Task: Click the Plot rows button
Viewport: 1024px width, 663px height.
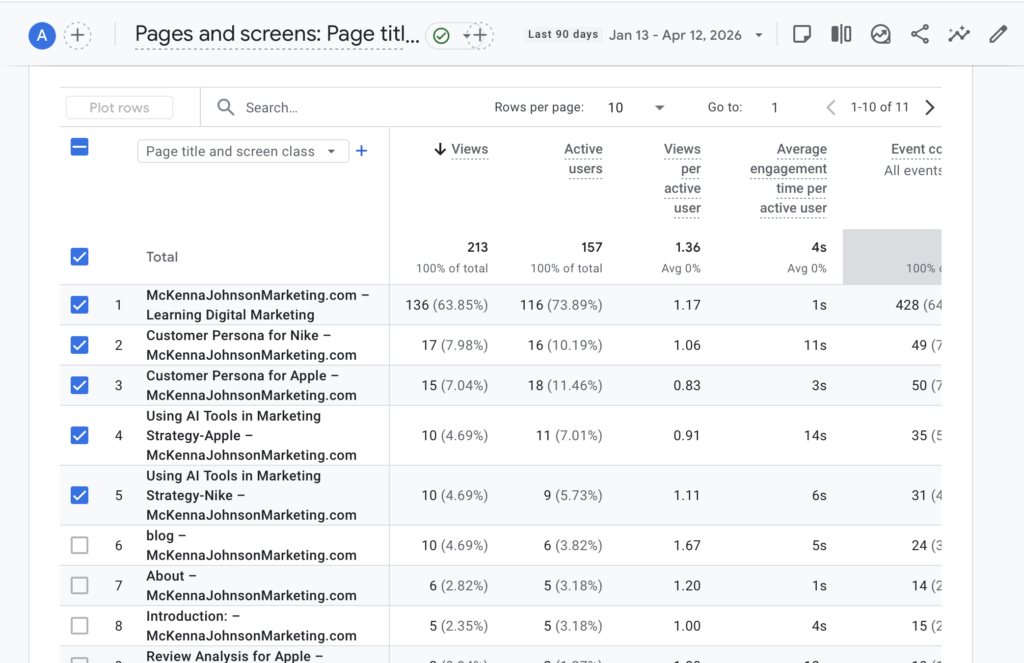Action: pos(119,108)
